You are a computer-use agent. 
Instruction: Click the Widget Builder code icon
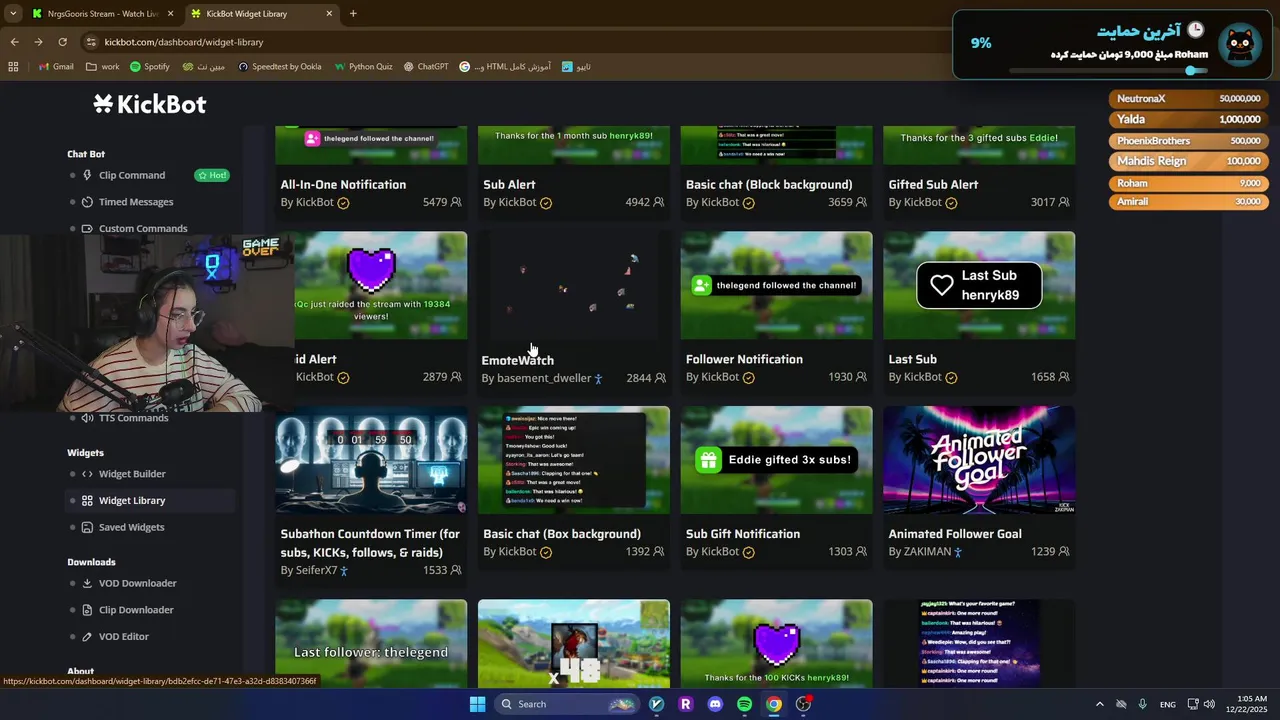coord(87,474)
